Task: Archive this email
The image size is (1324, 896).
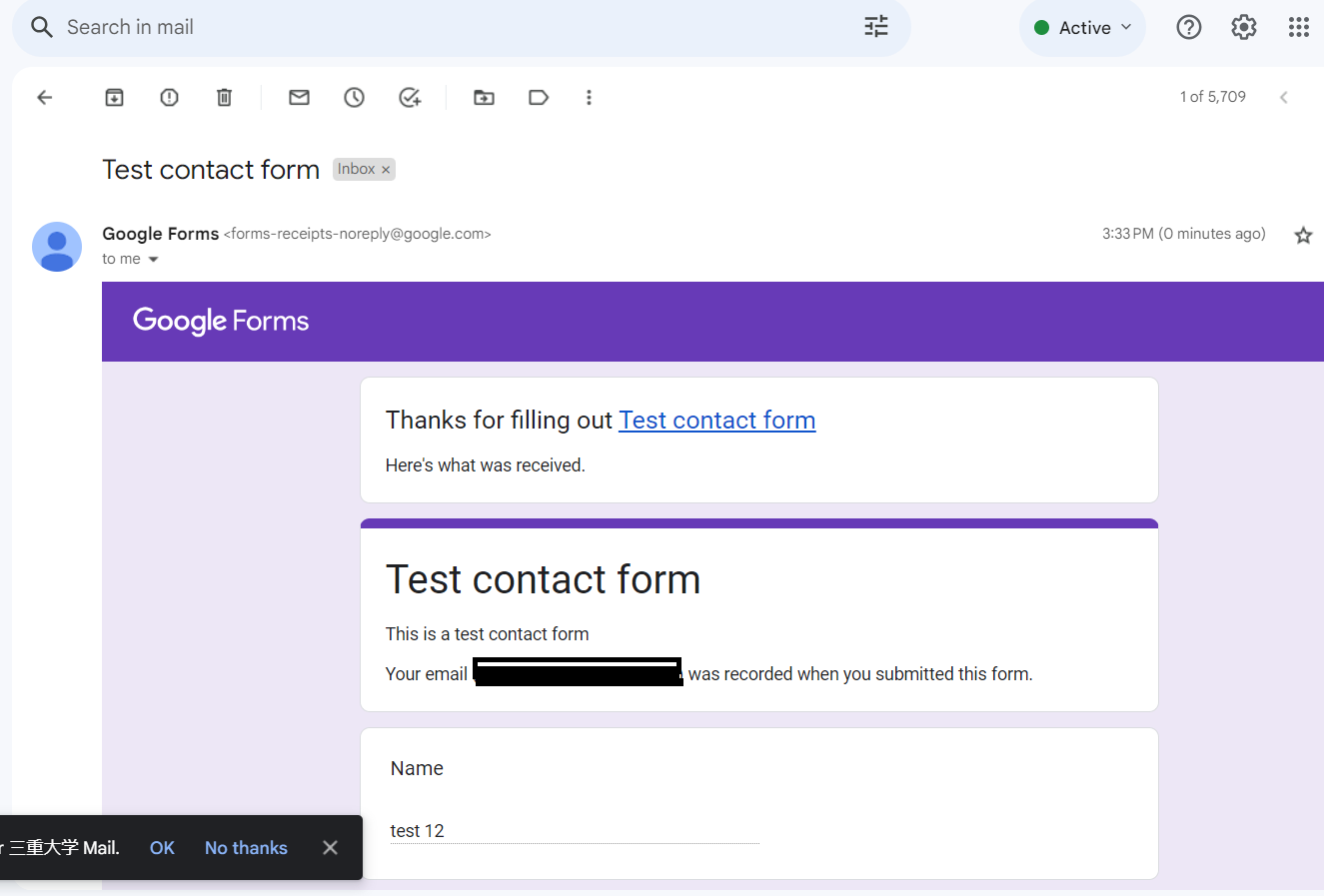Action: pos(115,97)
